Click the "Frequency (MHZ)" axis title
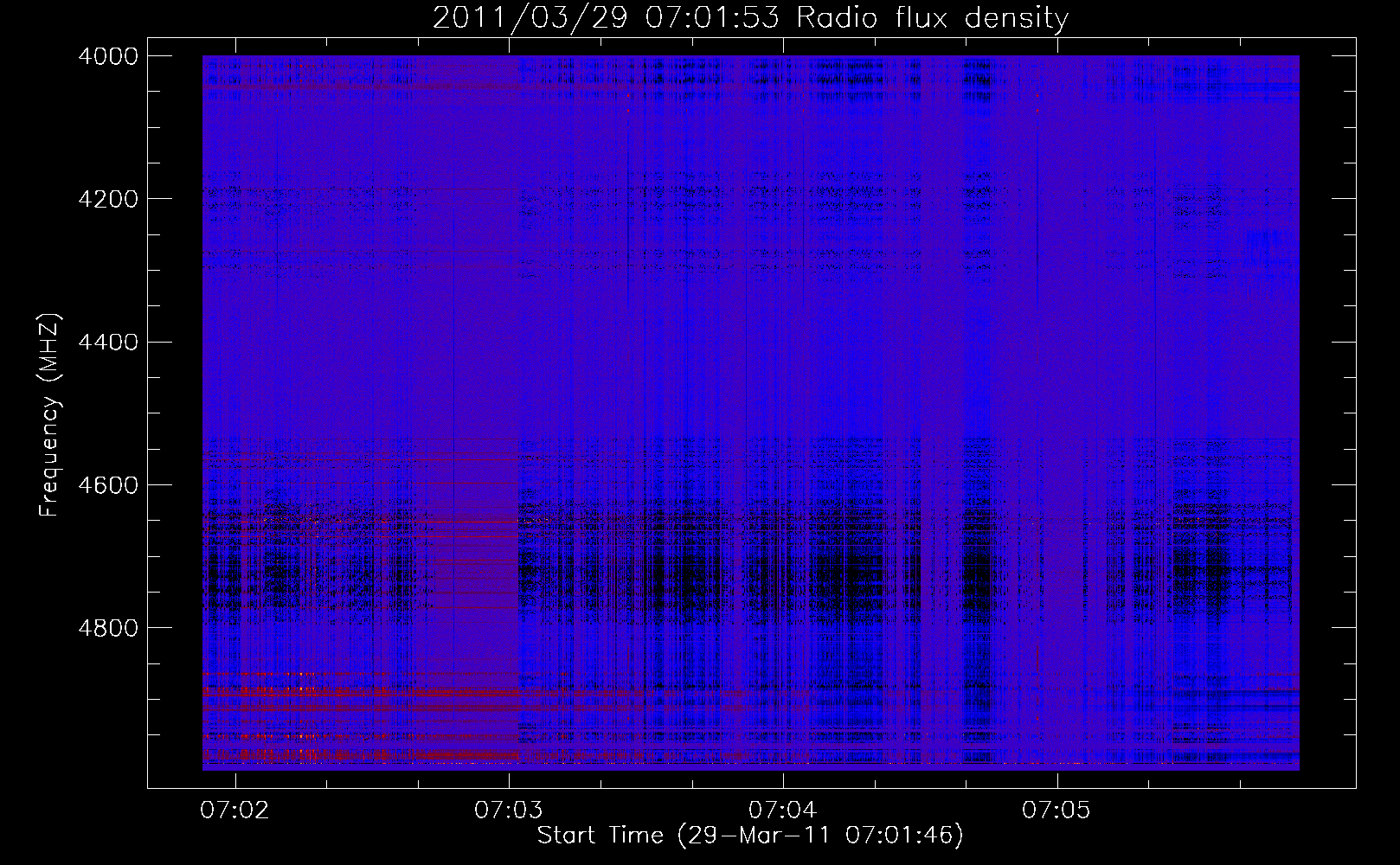The height and width of the screenshot is (865, 1400). tap(50, 415)
